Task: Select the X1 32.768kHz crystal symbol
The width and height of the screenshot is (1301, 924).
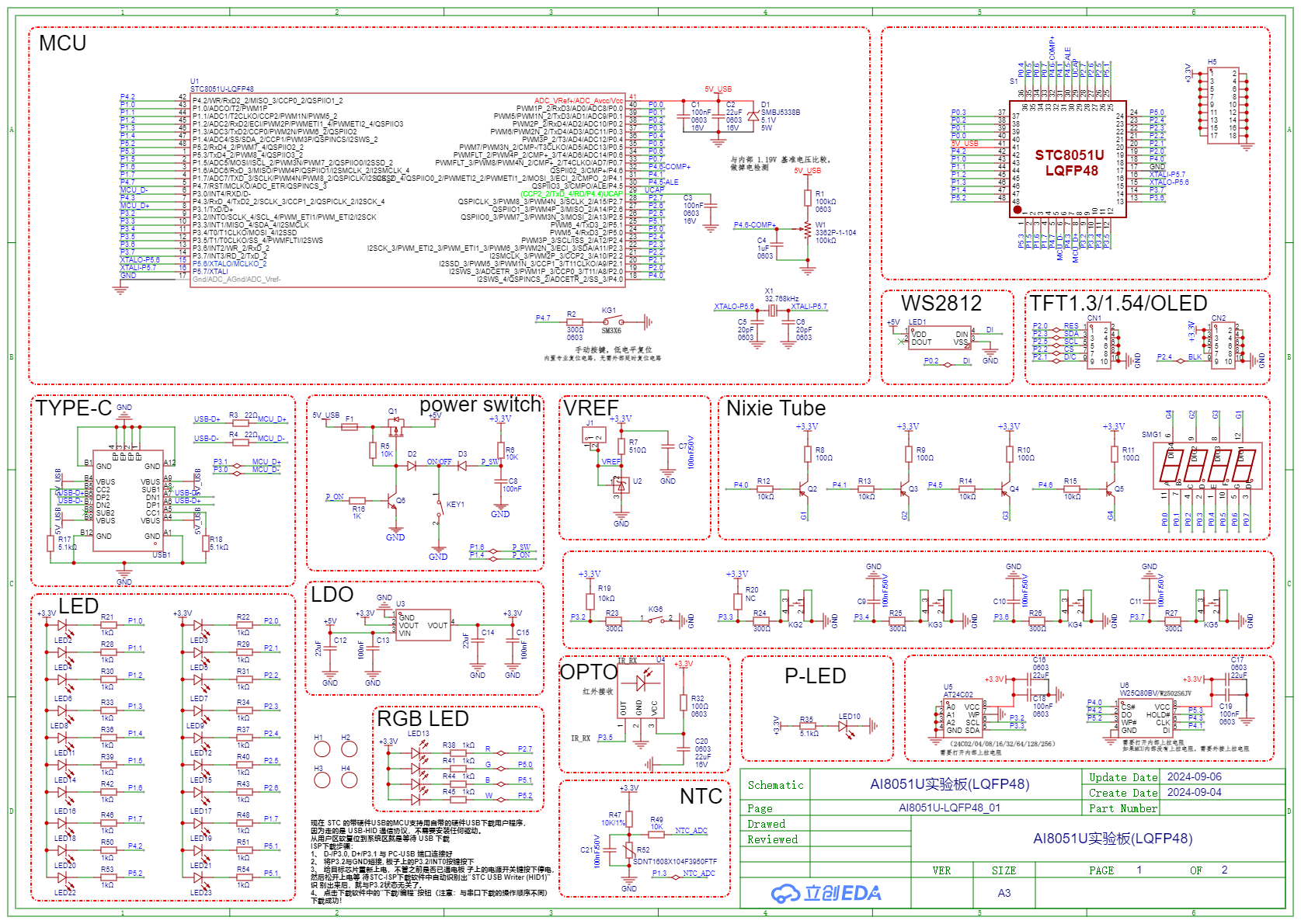Action: pos(771,310)
